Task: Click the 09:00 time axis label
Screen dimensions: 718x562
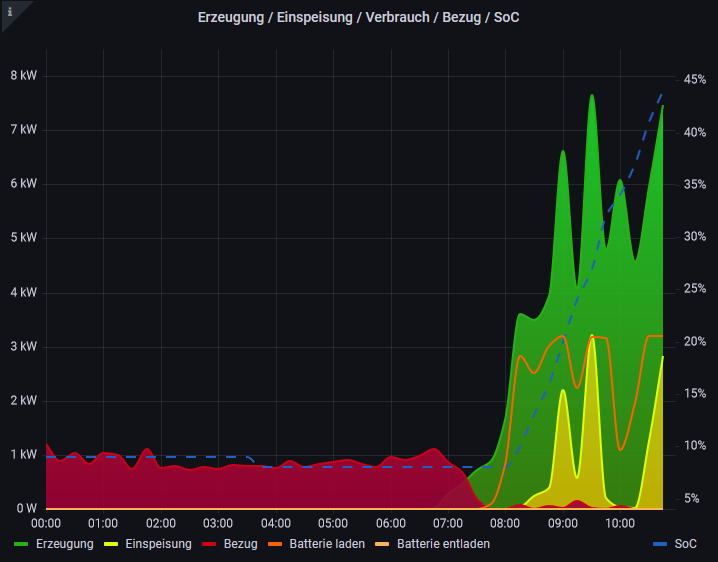Action: (x=563, y=524)
